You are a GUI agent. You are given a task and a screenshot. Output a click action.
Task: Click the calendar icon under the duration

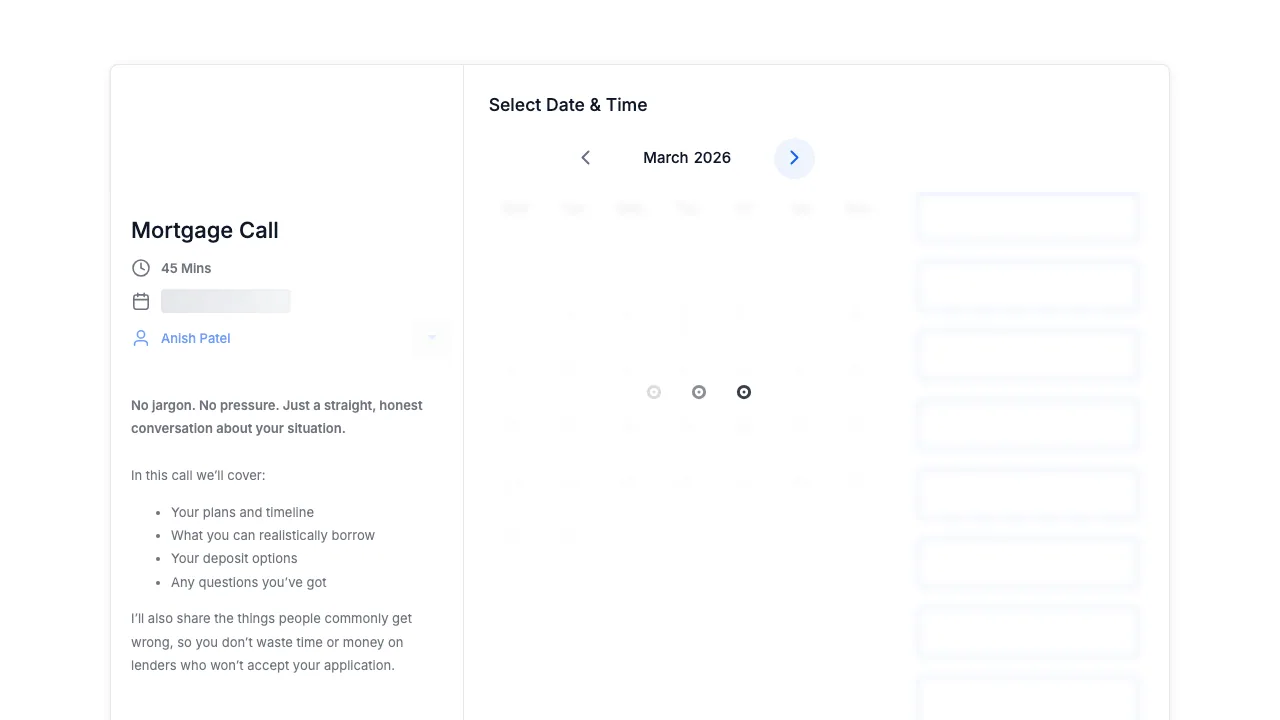tap(141, 301)
